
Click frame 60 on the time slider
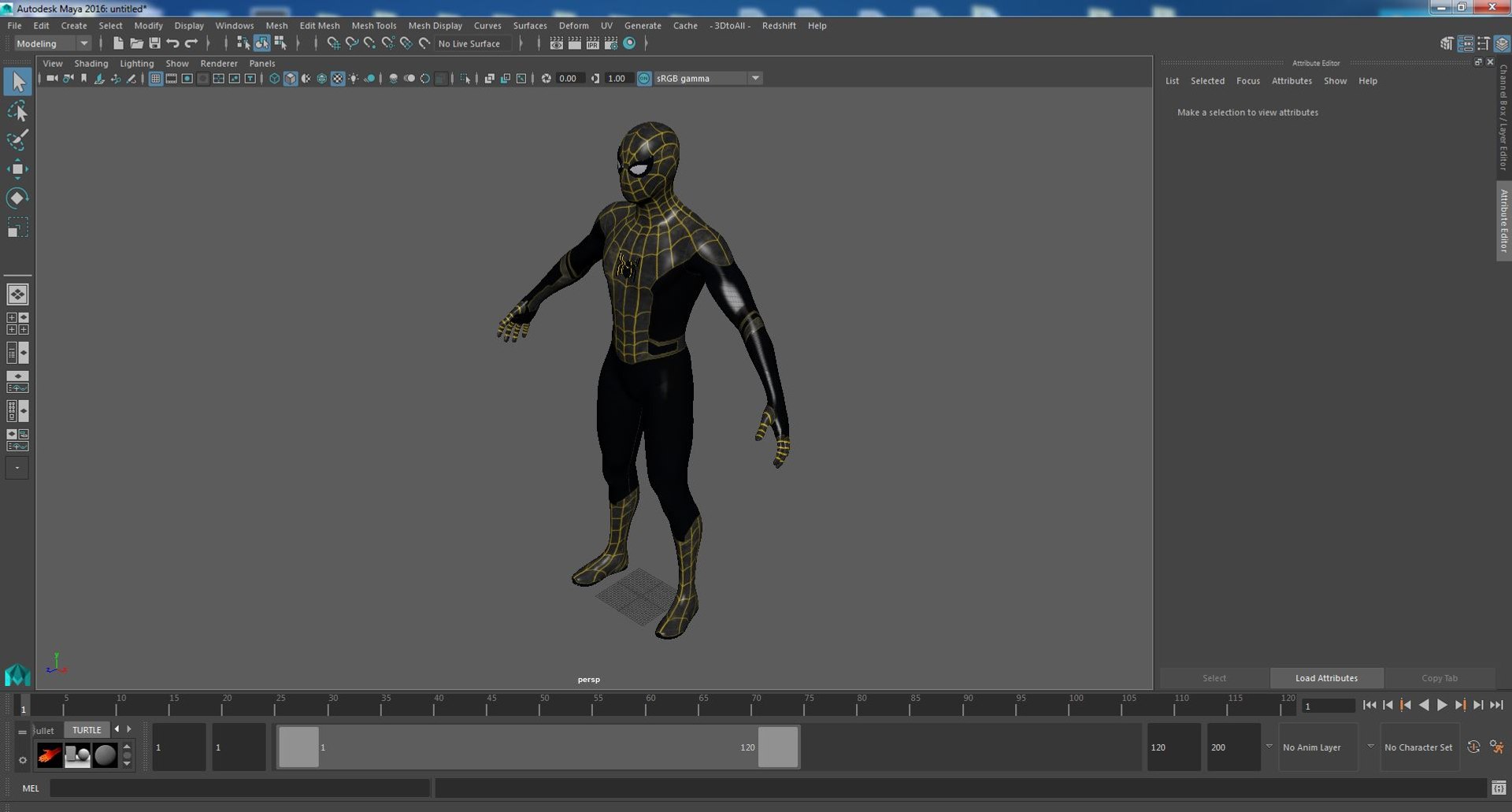tap(646, 705)
